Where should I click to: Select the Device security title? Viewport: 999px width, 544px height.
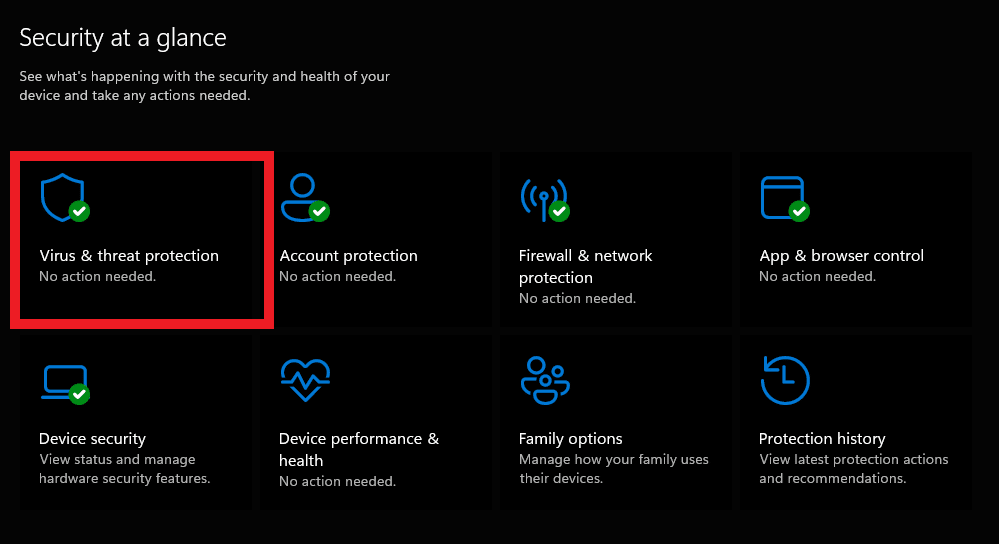[x=92, y=439]
